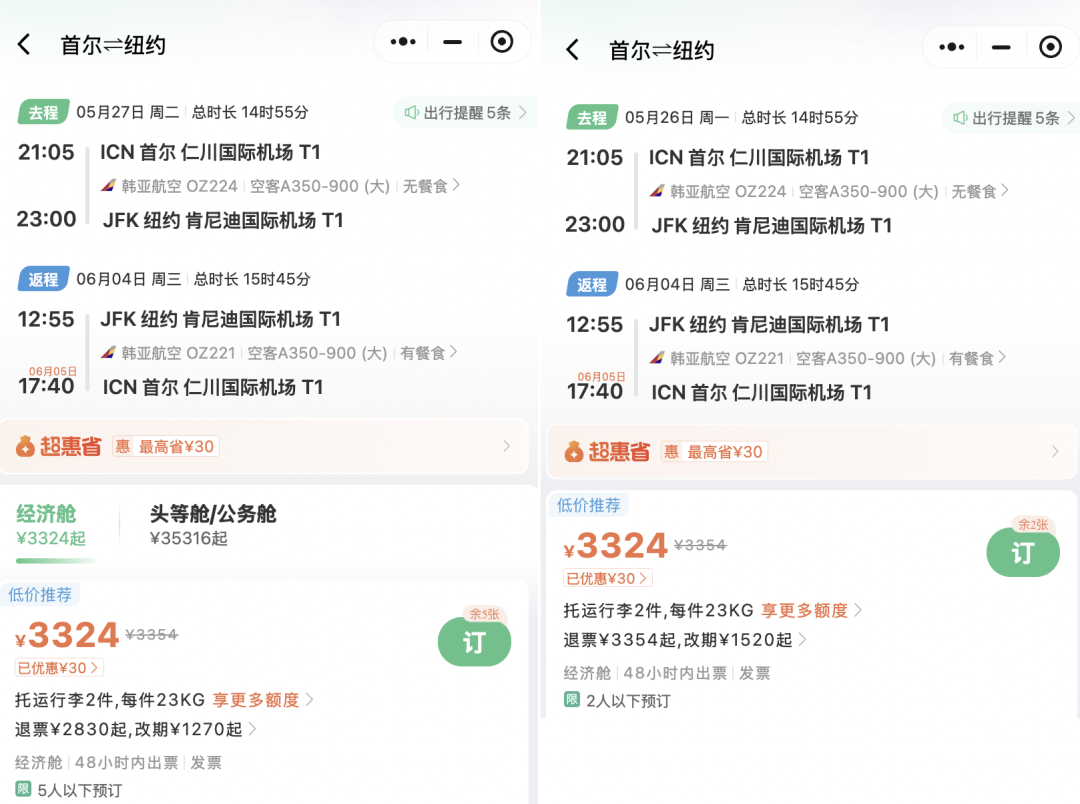Close mini program target icon, left screen

501,42
